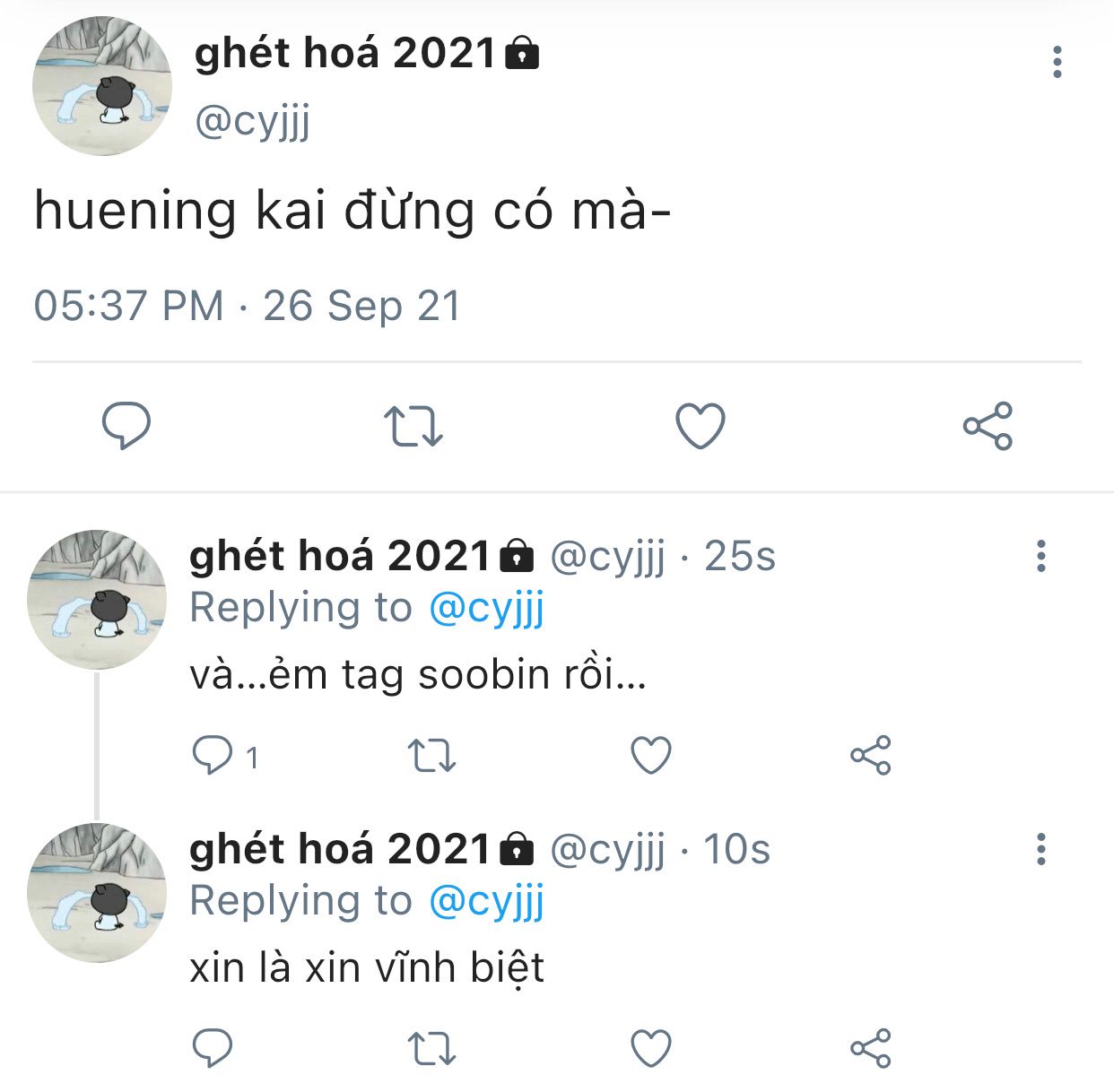
Task: Share the 'tag soobin rồi' reply
Action: [870, 756]
